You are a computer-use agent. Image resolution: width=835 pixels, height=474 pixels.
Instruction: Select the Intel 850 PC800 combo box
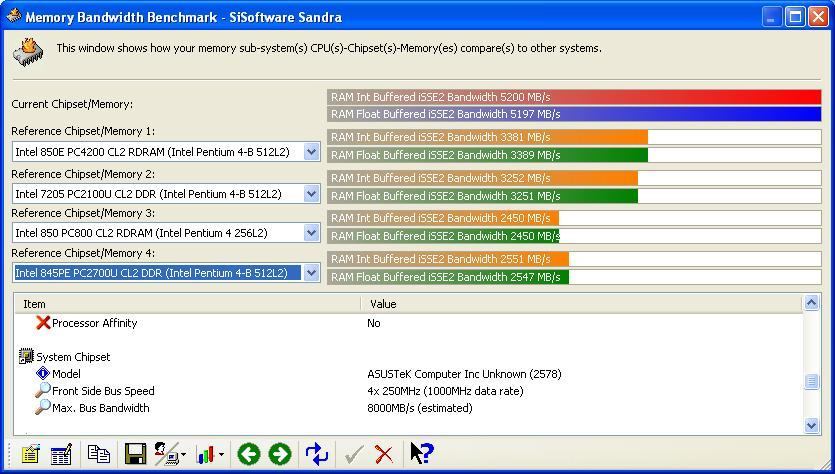coord(166,233)
